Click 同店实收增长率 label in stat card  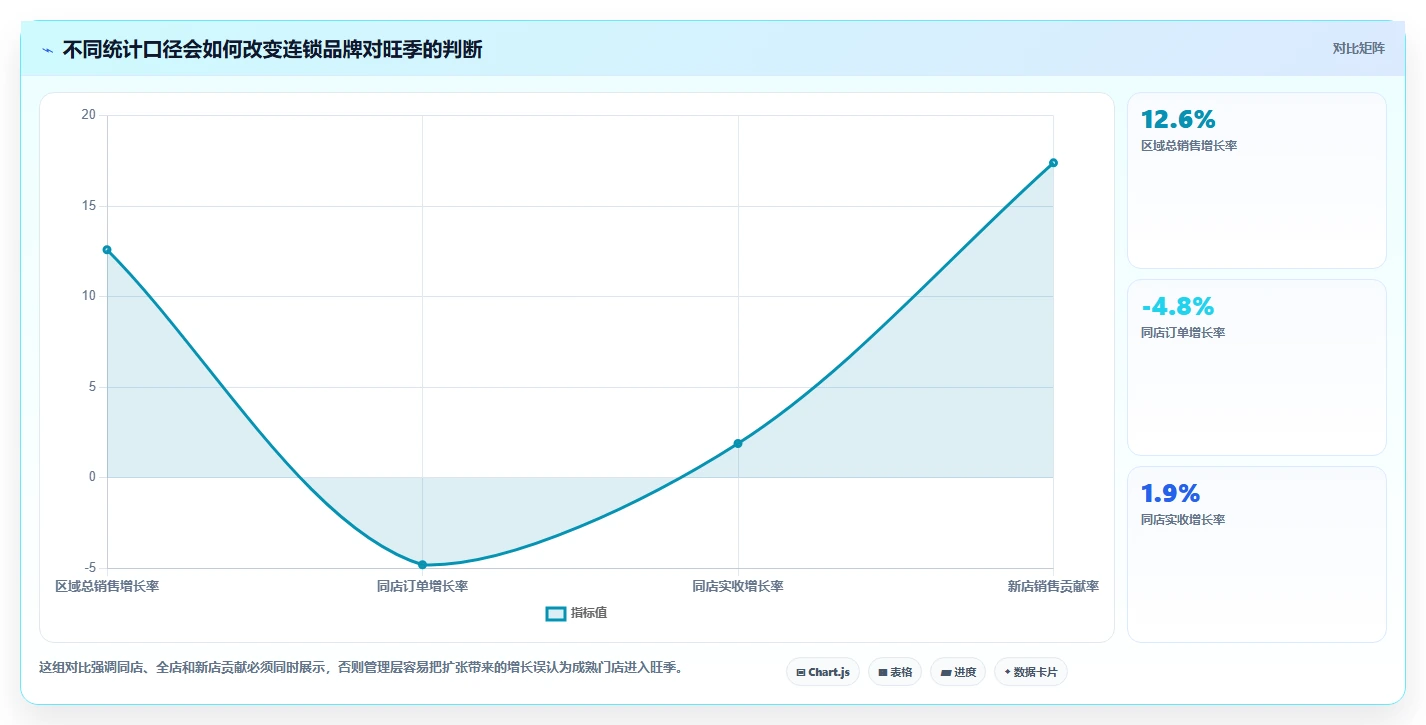(1183, 520)
